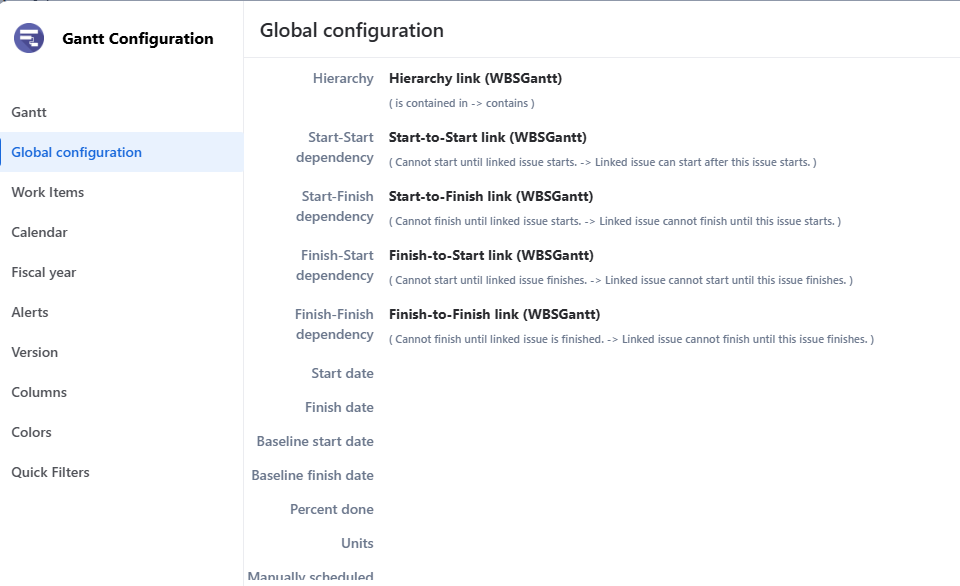Click the Start-Start dependency label
Viewport: 960px width, 586px height.
[x=334, y=147]
